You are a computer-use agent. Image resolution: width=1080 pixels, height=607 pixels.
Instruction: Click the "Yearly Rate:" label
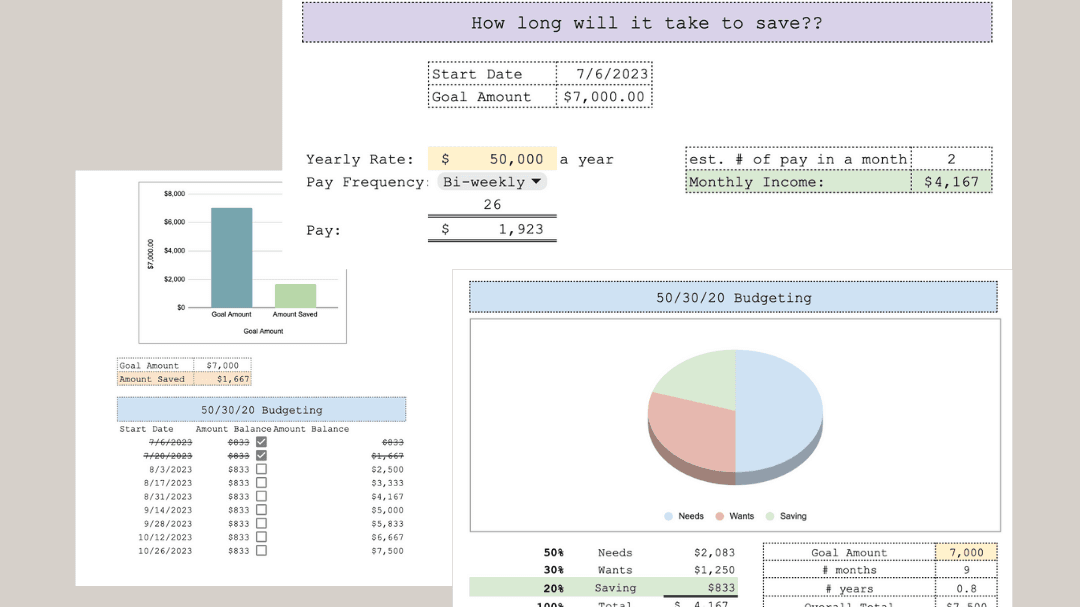360,159
